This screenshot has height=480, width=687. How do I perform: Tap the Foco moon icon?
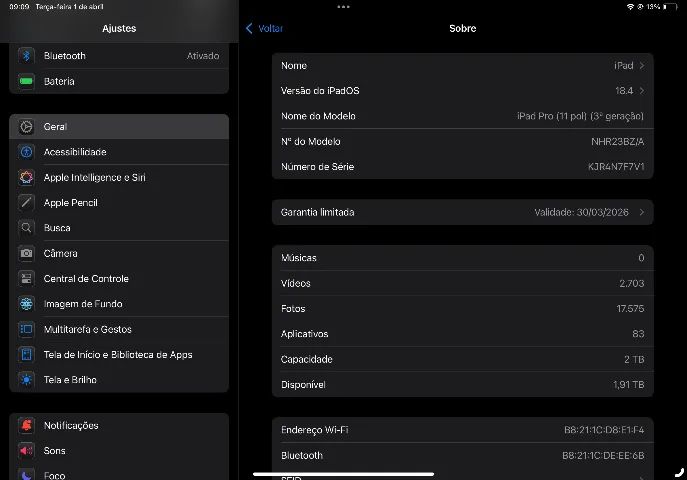(26, 475)
